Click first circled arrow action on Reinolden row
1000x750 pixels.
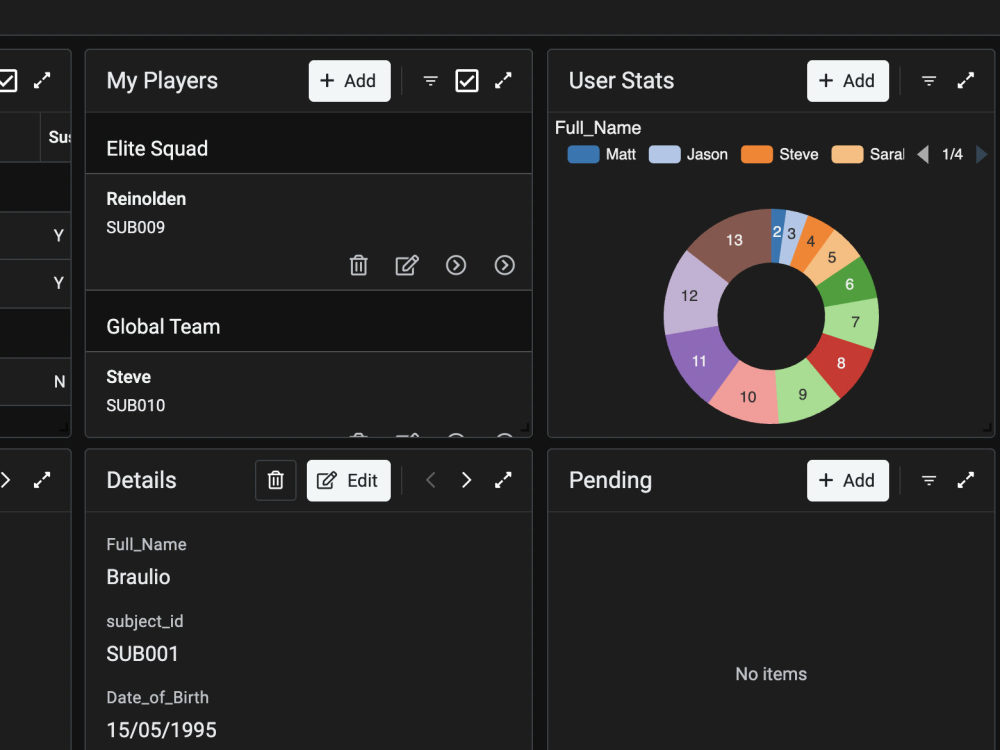[x=455, y=265]
